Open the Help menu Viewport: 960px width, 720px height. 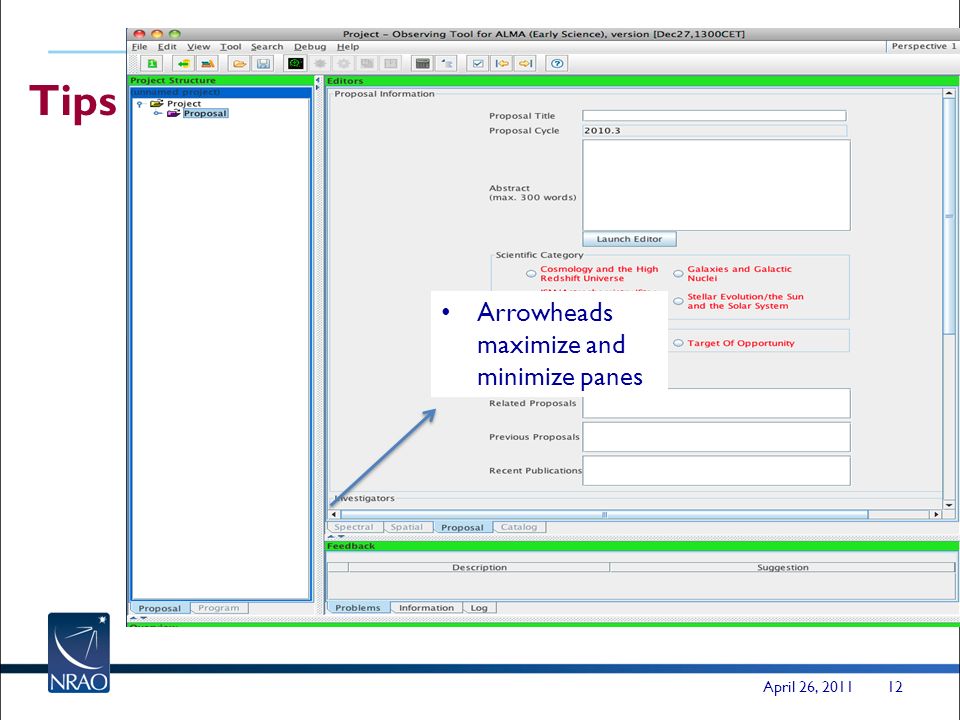[348, 47]
